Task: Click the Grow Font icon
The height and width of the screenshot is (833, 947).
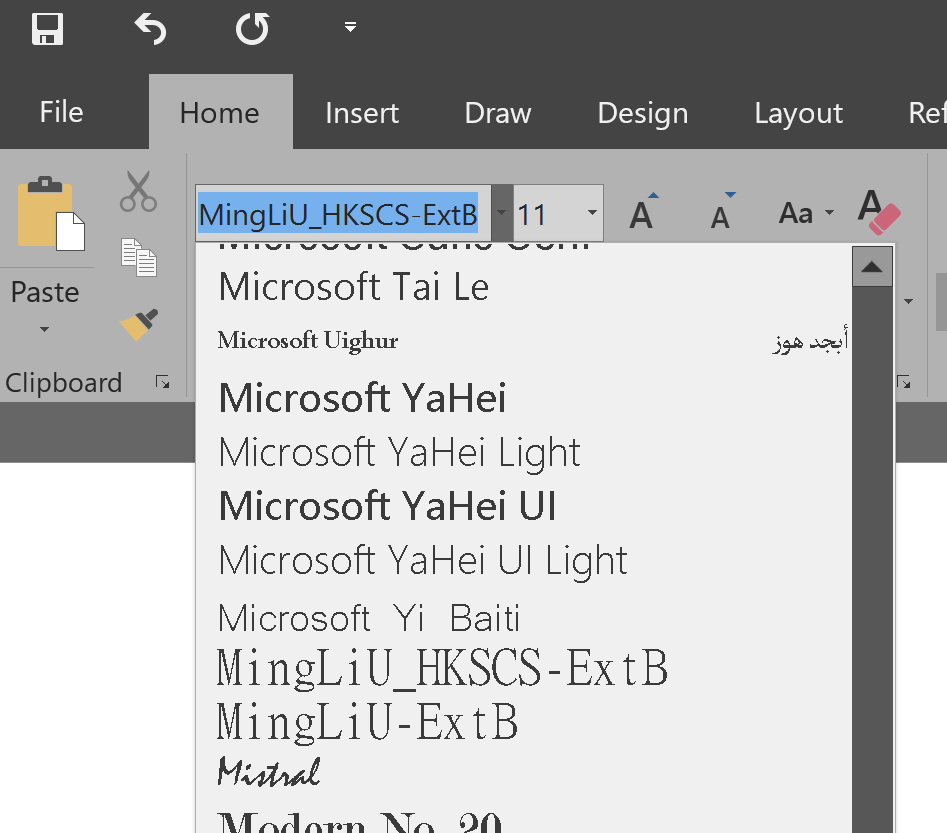Action: click(641, 210)
